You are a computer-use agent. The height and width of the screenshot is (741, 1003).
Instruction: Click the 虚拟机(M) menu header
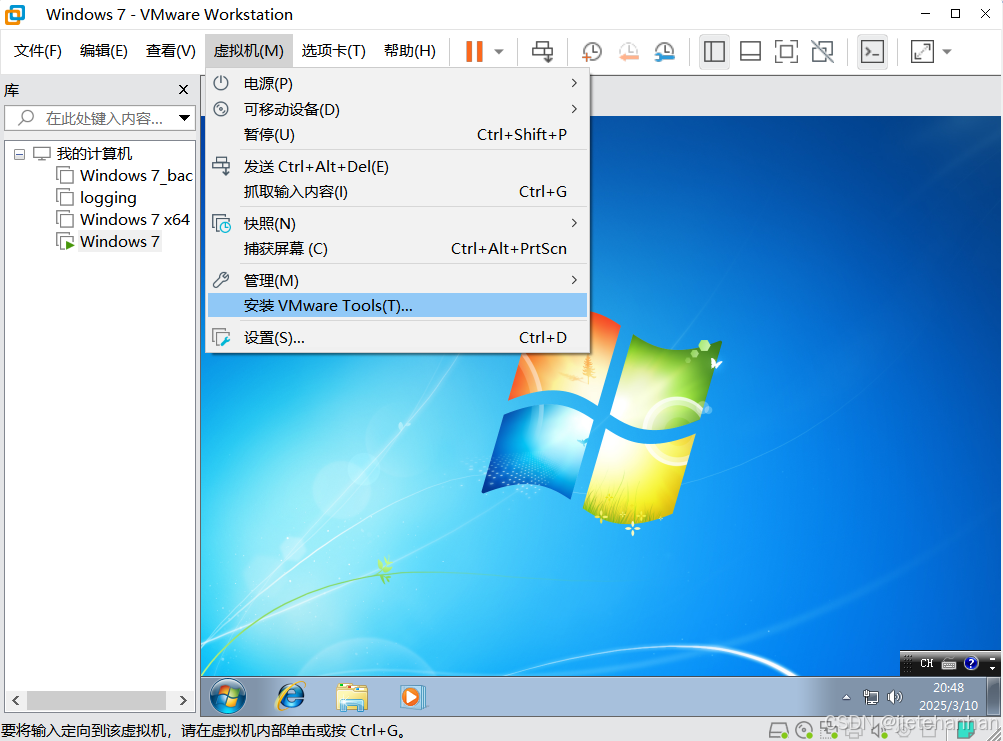pos(249,51)
